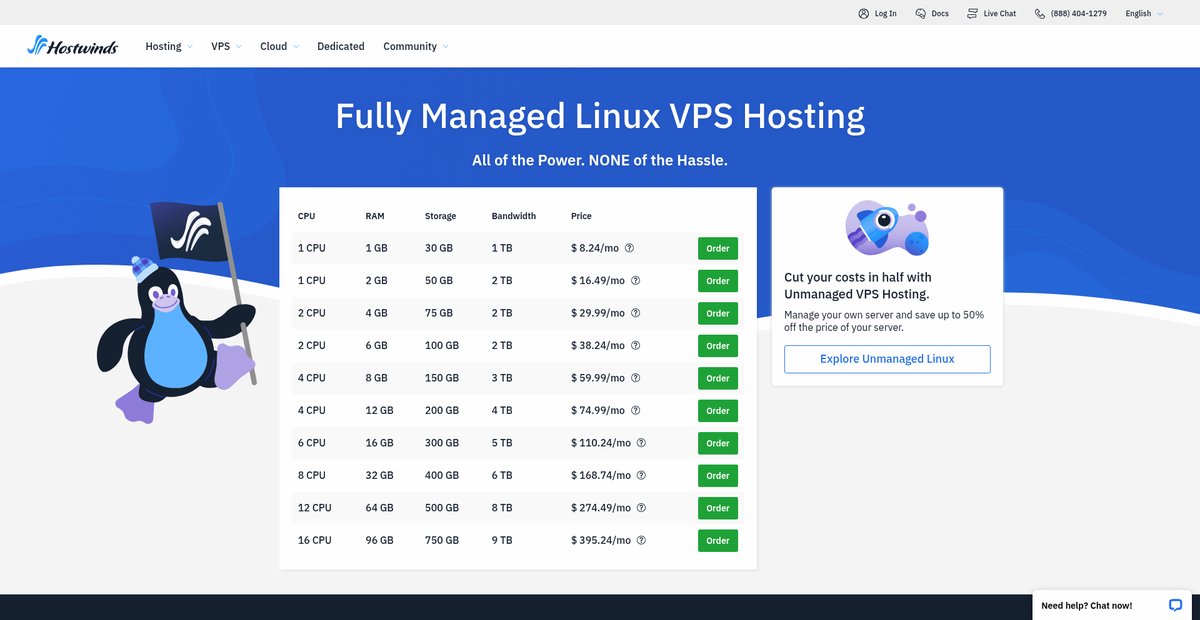Click the Fully Managed Linux VPS Hosting heading
The width and height of the screenshot is (1200, 620).
(600, 116)
